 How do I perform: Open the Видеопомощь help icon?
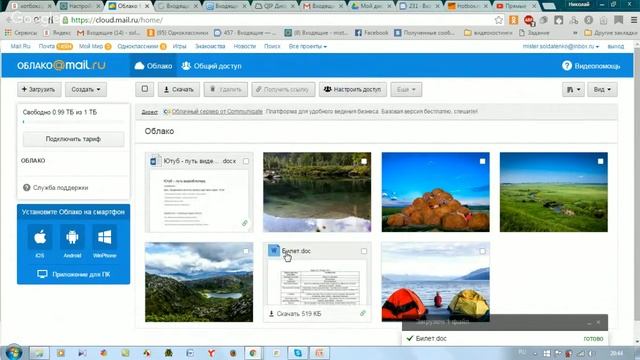567,66
